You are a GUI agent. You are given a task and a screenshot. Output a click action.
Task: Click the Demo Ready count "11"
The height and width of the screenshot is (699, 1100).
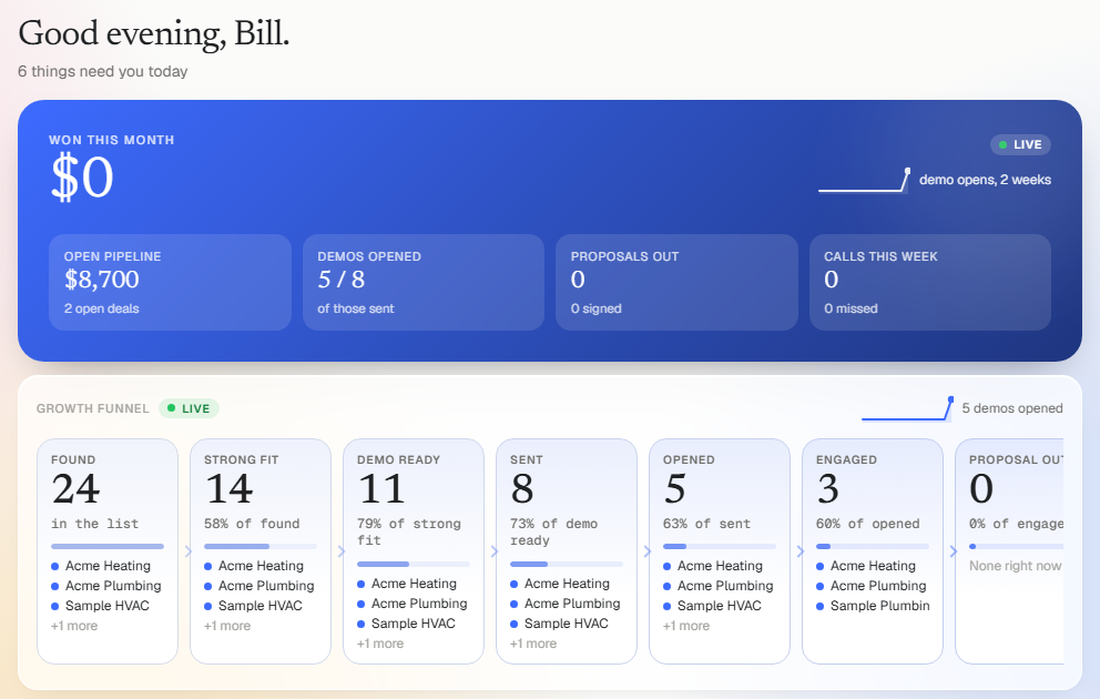click(381, 488)
